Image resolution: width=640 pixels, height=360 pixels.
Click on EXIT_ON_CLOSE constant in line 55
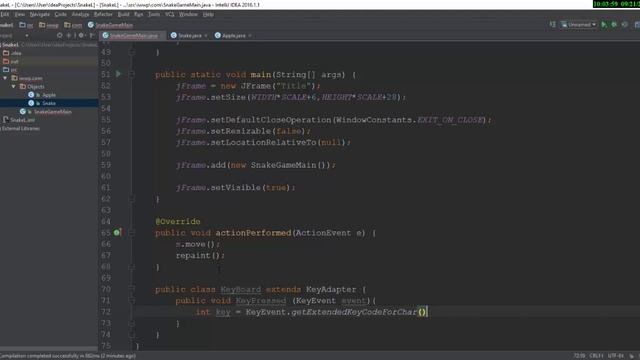[x=449, y=120]
